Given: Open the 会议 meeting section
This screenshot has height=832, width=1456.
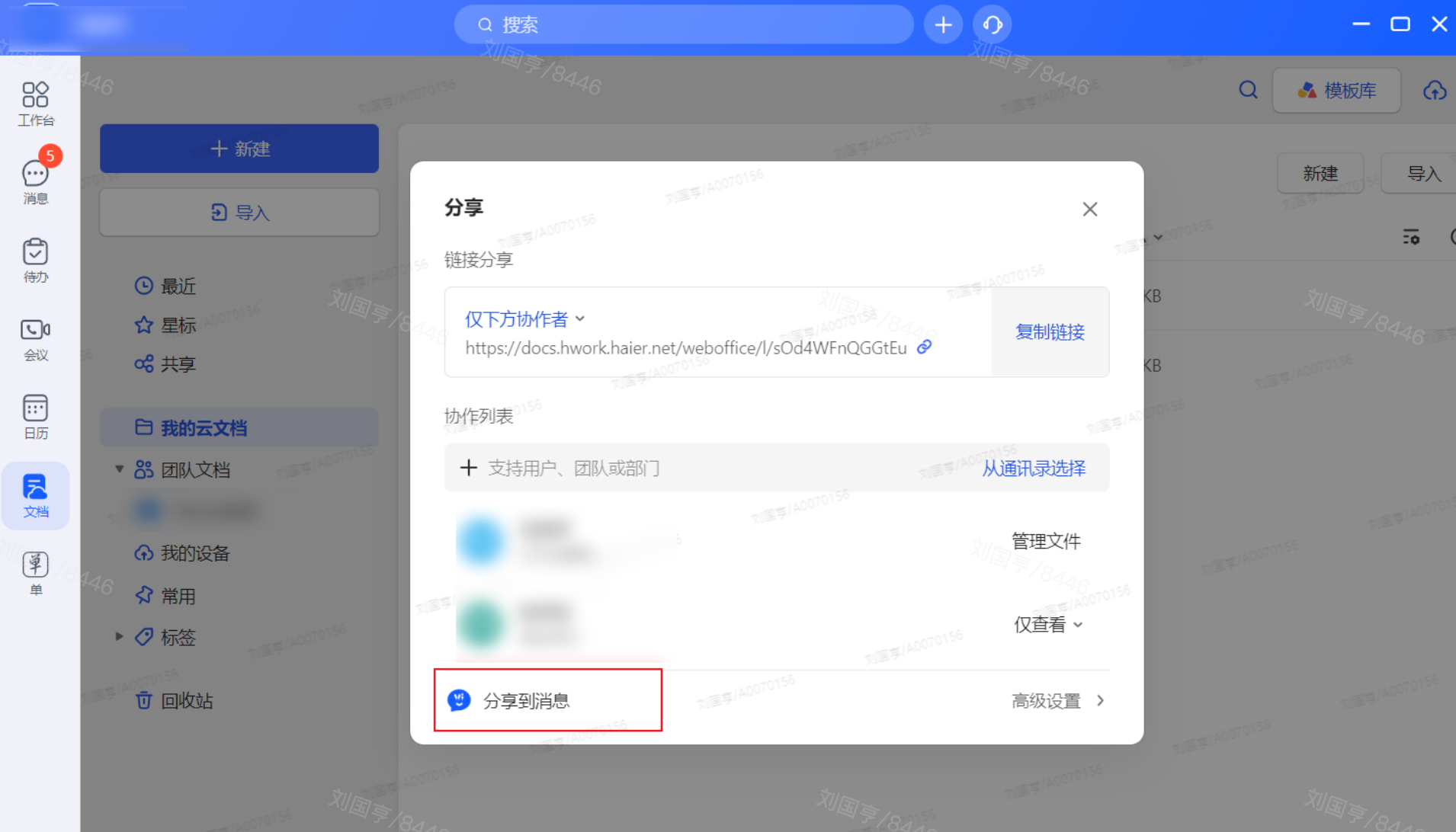Looking at the screenshot, I should pyautogui.click(x=36, y=338).
